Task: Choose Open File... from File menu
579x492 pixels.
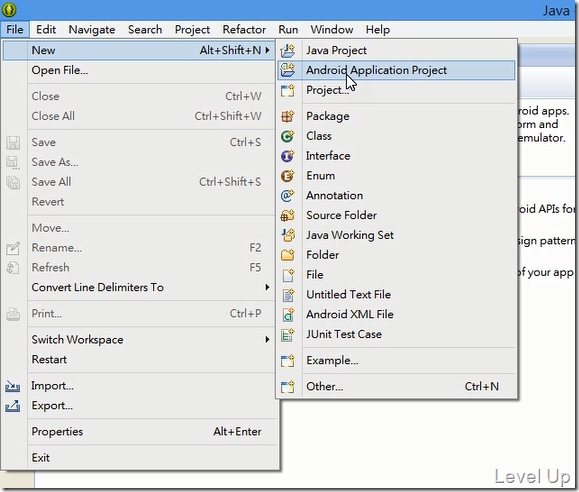Action: click(x=139, y=70)
